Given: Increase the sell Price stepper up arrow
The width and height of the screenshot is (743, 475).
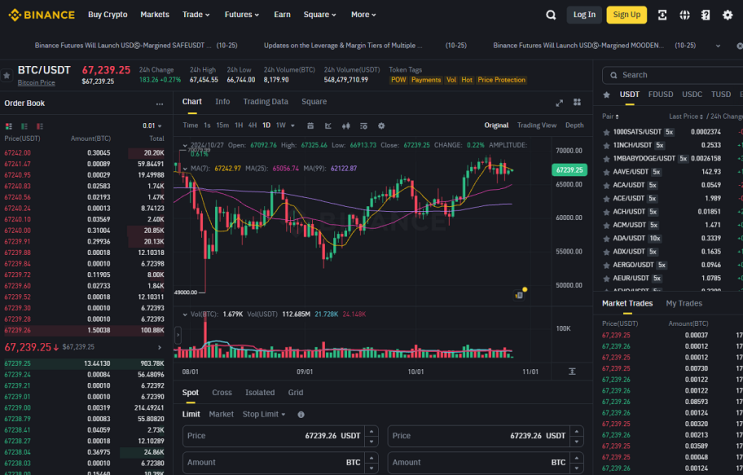Looking at the screenshot, I should (576, 431).
